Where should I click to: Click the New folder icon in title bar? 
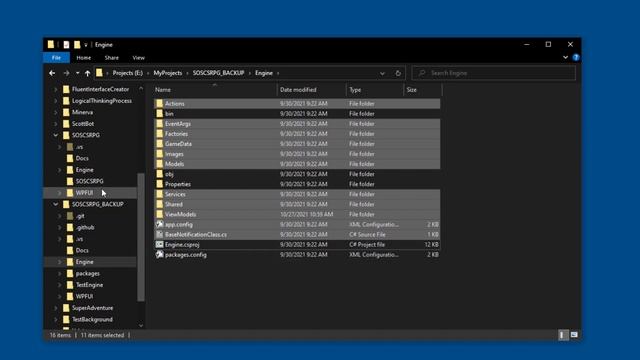point(77,45)
